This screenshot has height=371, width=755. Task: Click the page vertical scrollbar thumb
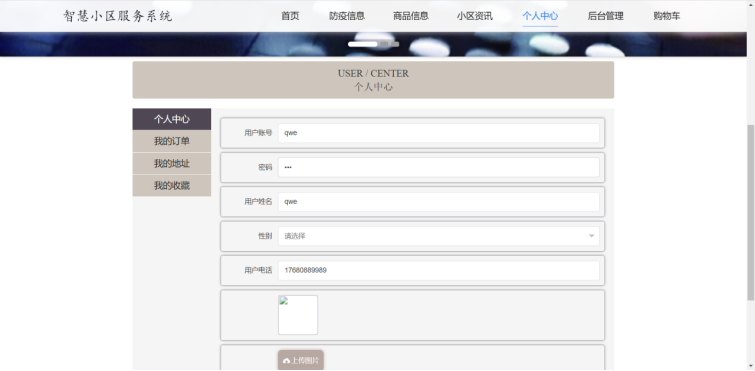(750, 213)
